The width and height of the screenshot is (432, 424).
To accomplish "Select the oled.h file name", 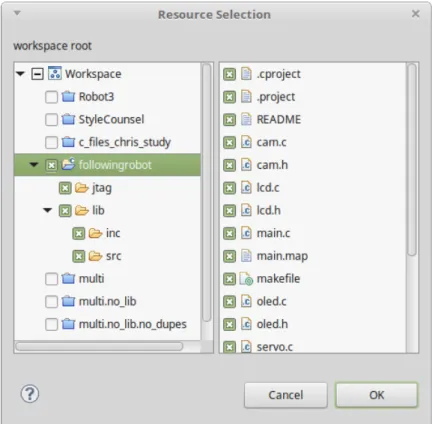I will [x=272, y=324].
